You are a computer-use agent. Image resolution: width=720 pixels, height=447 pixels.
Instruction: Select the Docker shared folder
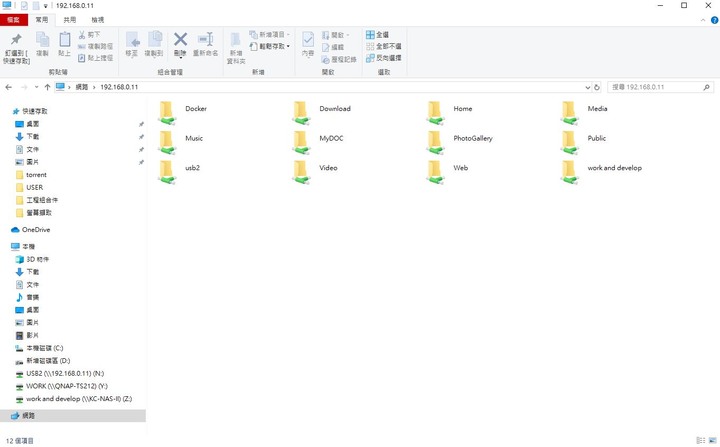click(183, 113)
